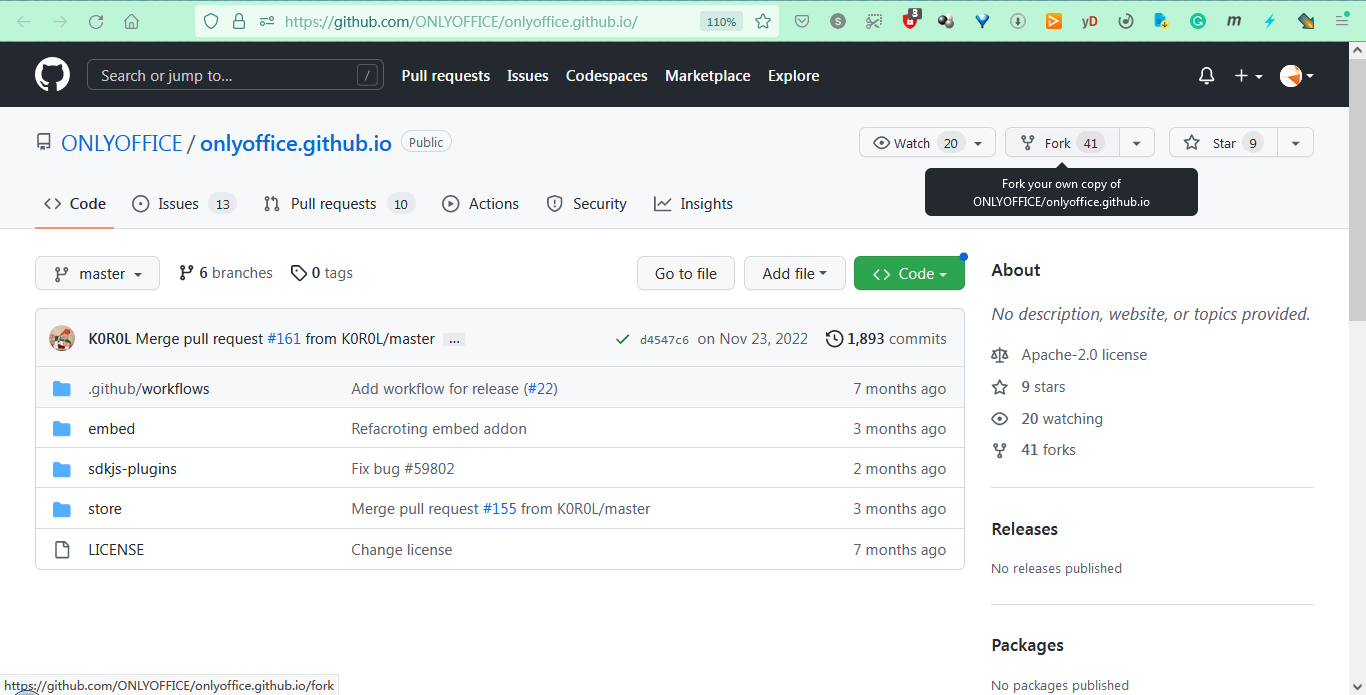Reload the page in browser
The width and height of the screenshot is (1366, 695).
click(96, 21)
